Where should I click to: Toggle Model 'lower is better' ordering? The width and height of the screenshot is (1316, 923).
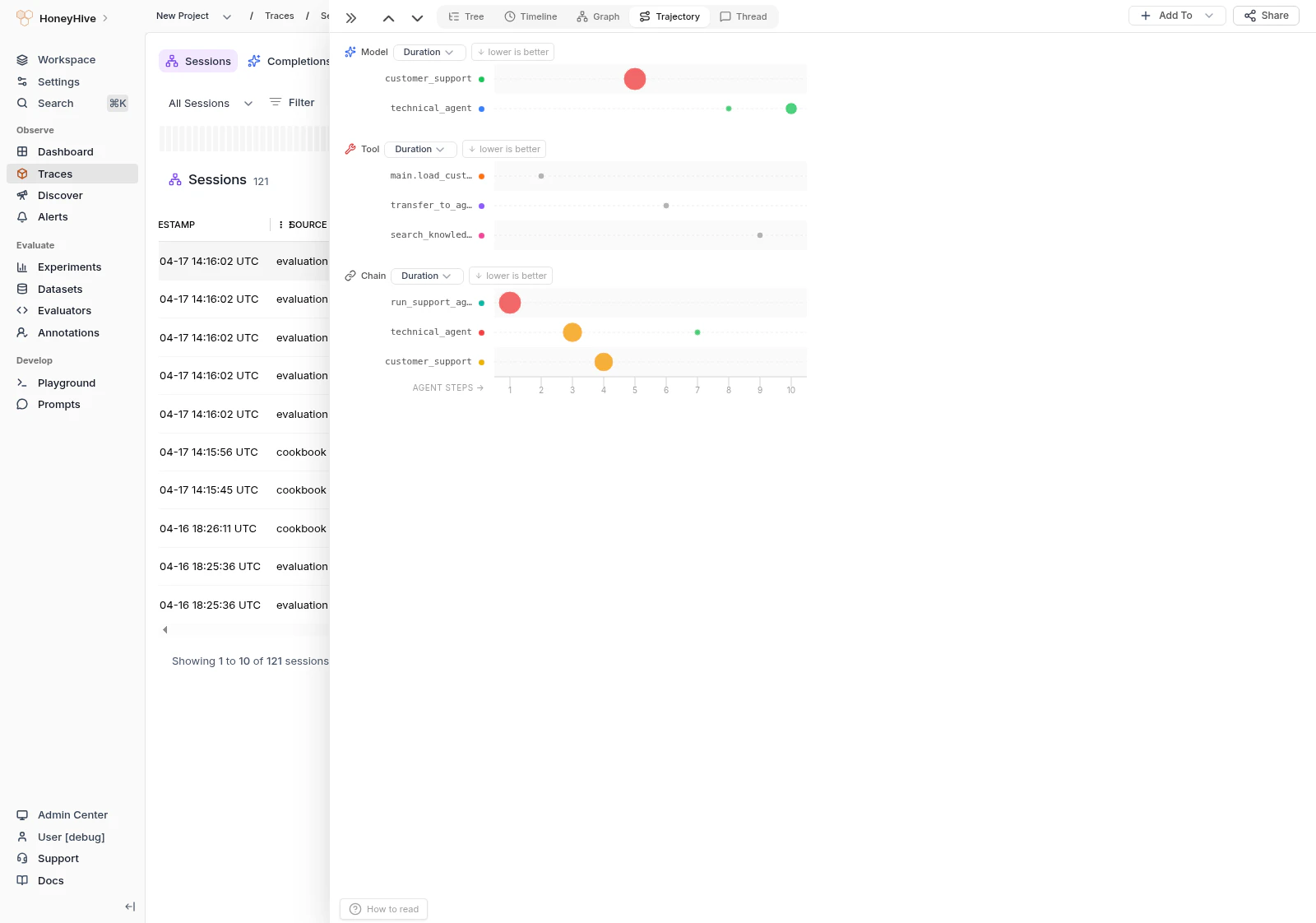coord(513,52)
